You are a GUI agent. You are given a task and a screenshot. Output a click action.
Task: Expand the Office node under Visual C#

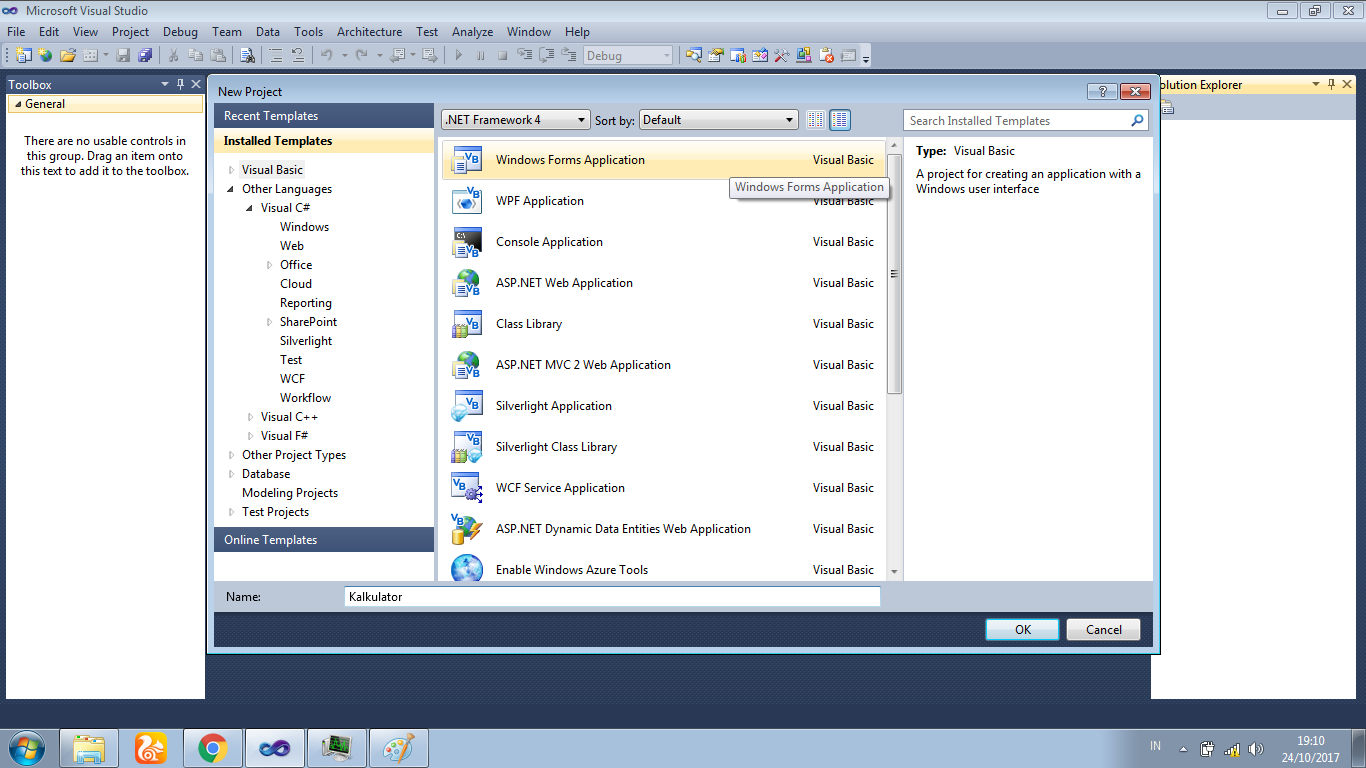click(x=270, y=265)
